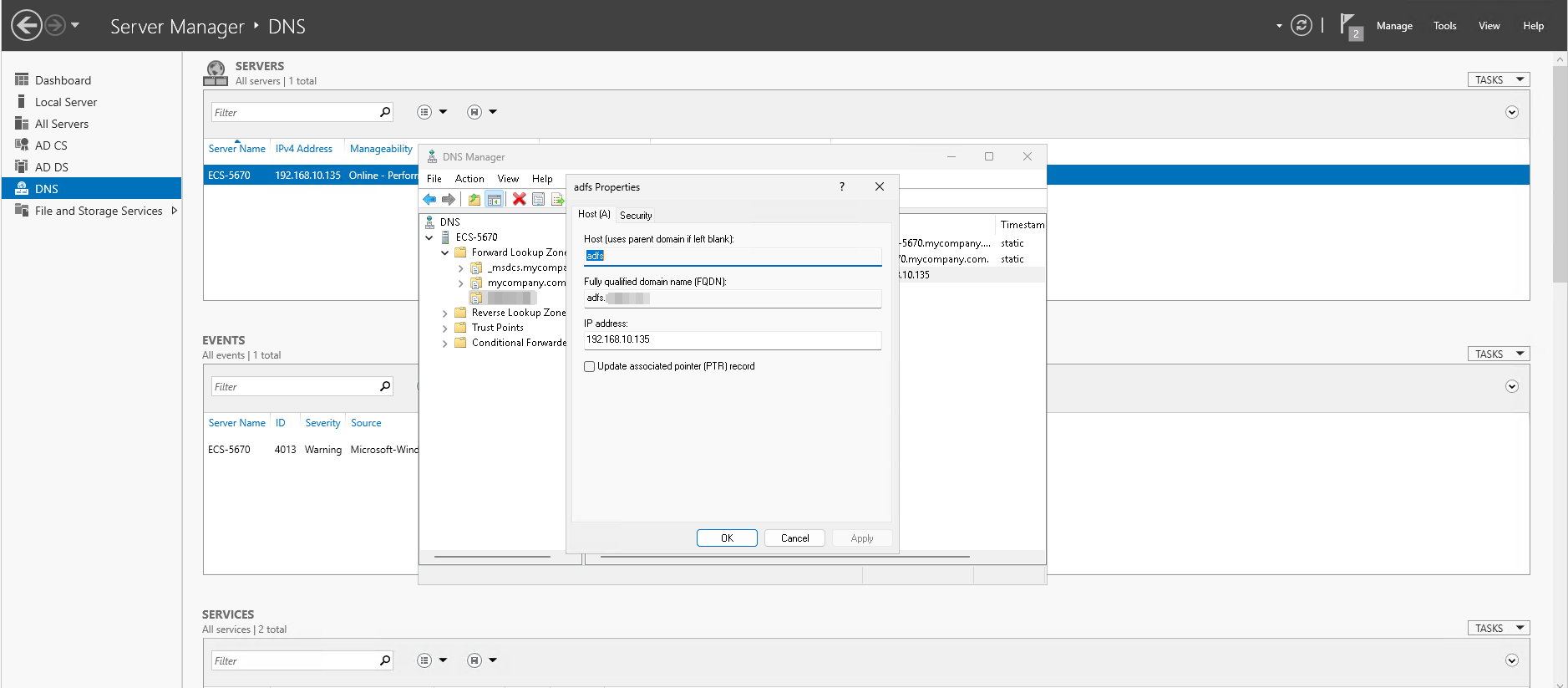
Task: Open the Properties icon in DNS Manager toolbar
Action: point(539,199)
